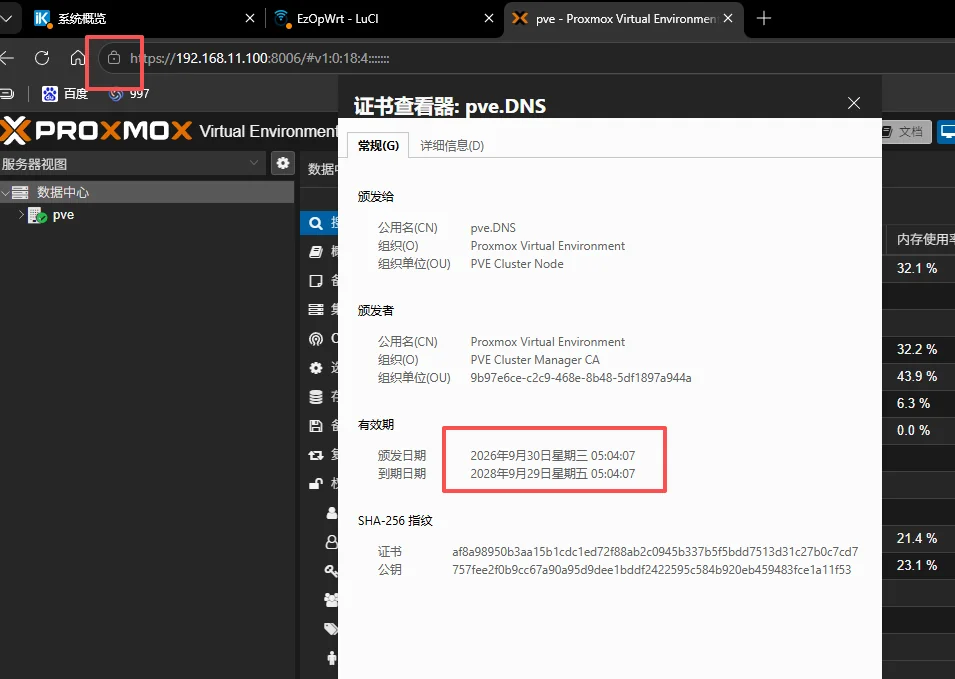Screen dimensions: 955x679
Task: Close the 系统概览 browser tab
Action: (250, 18)
